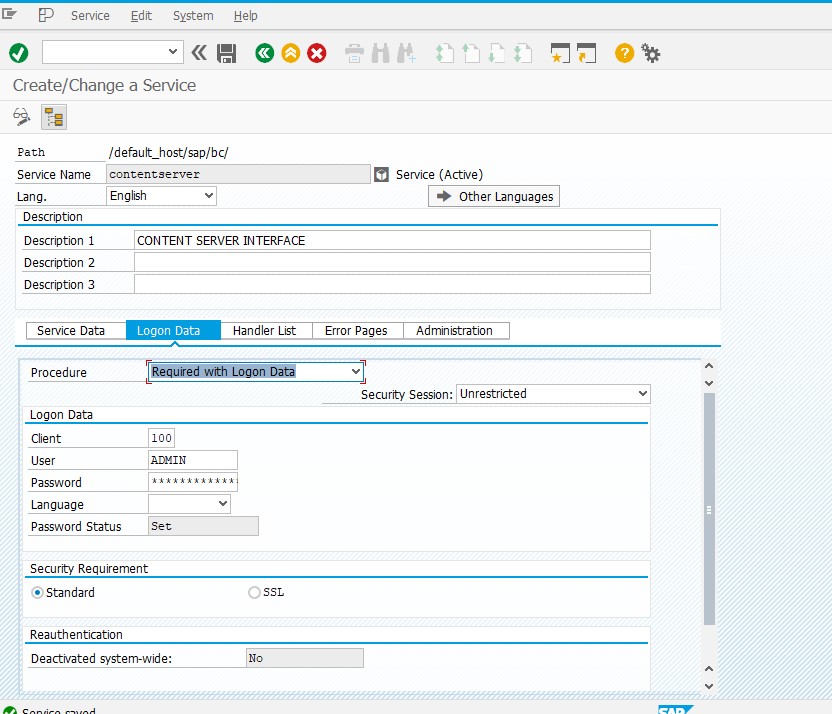Choose the SSL security radio button
The height and width of the screenshot is (714, 832).
pos(254,592)
